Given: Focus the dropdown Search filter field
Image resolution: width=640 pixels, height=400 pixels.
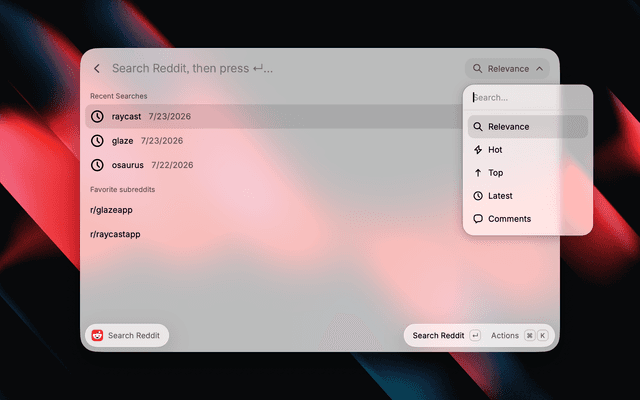Looking at the screenshot, I should click(x=528, y=98).
